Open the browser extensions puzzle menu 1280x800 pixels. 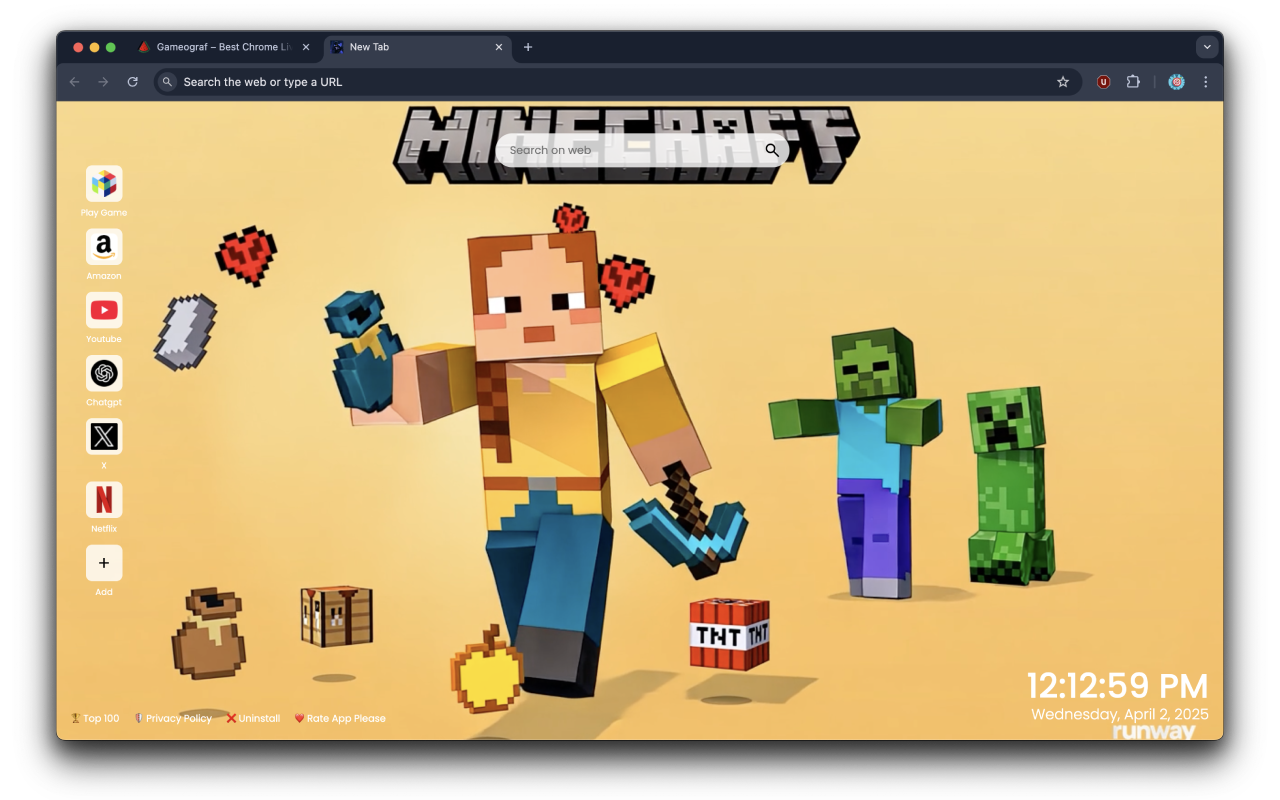[1133, 81]
